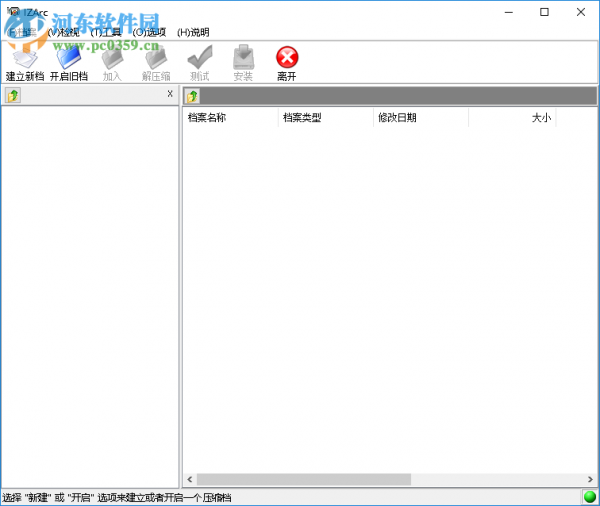Open the (V)检视 view menu
The height and width of the screenshot is (506, 600).
point(64,33)
